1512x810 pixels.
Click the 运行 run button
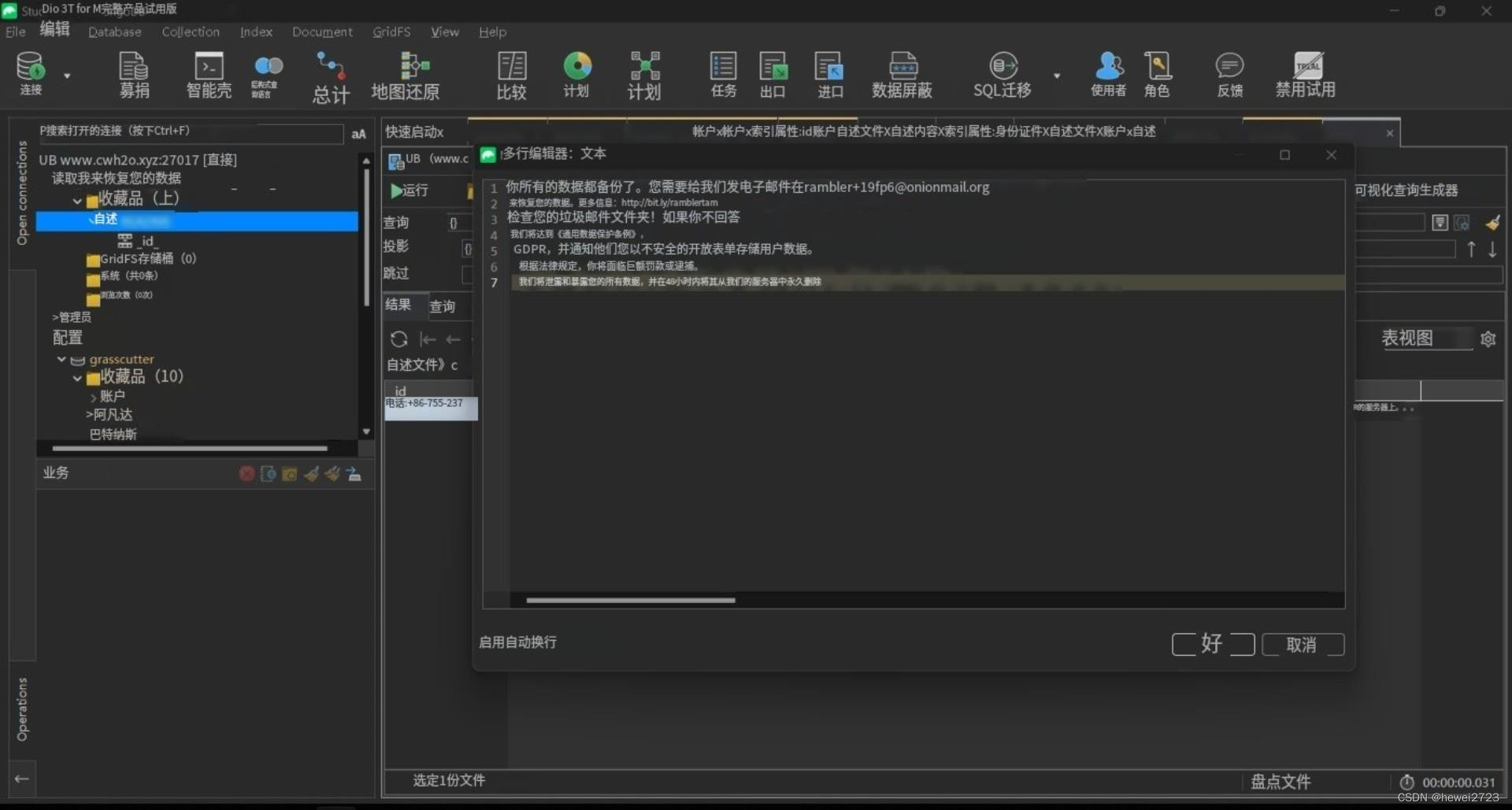pos(410,190)
